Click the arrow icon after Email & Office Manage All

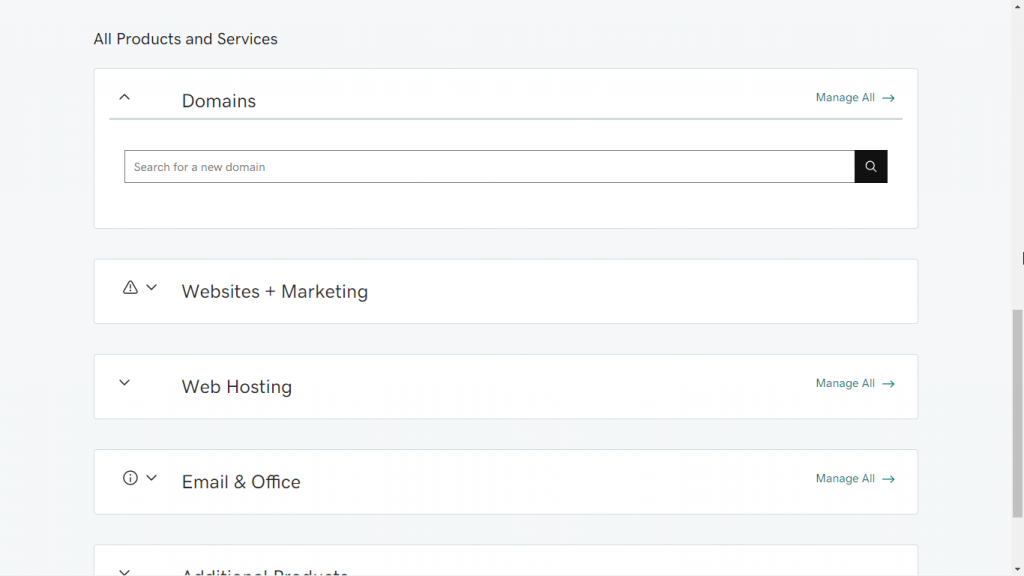[890, 478]
